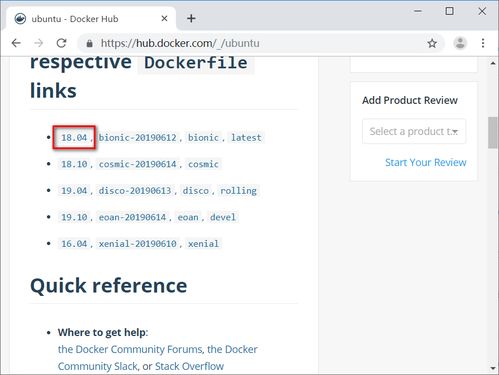
Task: Open the 18.10 tag link
Action: [74, 164]
